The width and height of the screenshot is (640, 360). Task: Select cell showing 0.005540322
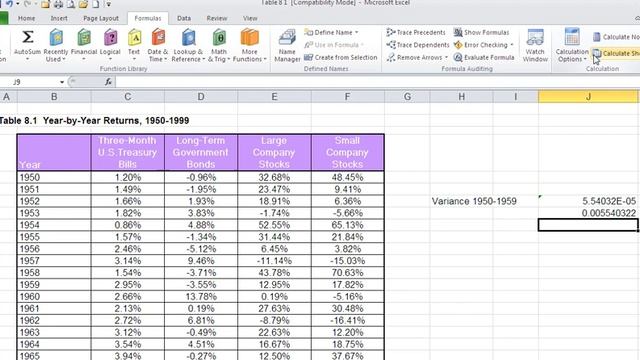[588, 213]
